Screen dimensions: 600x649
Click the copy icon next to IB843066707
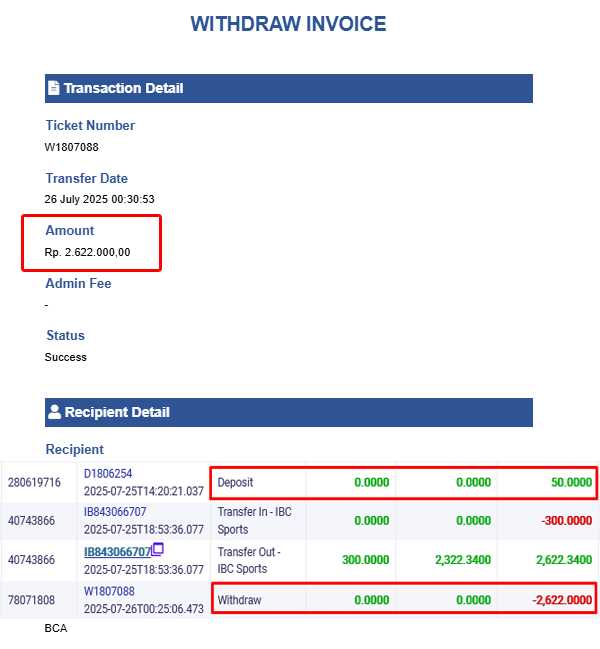(158, 549)
